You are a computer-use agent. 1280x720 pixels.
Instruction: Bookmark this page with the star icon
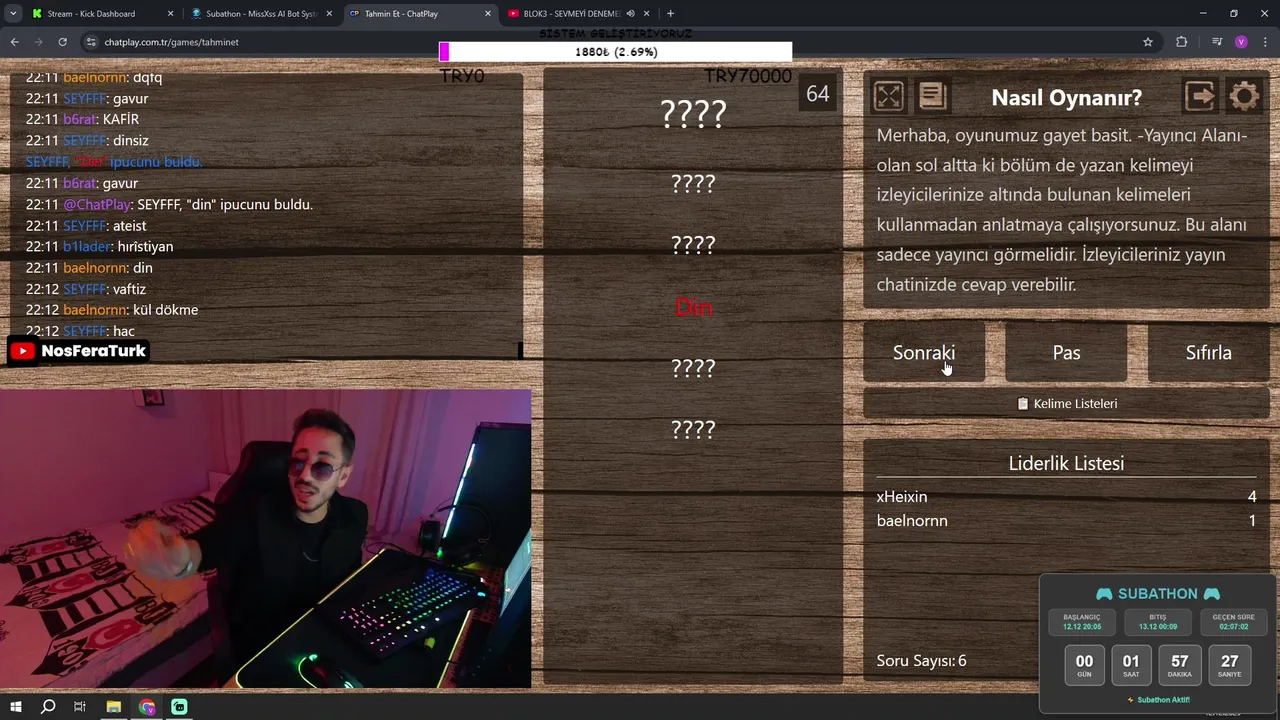[1148, 42]
